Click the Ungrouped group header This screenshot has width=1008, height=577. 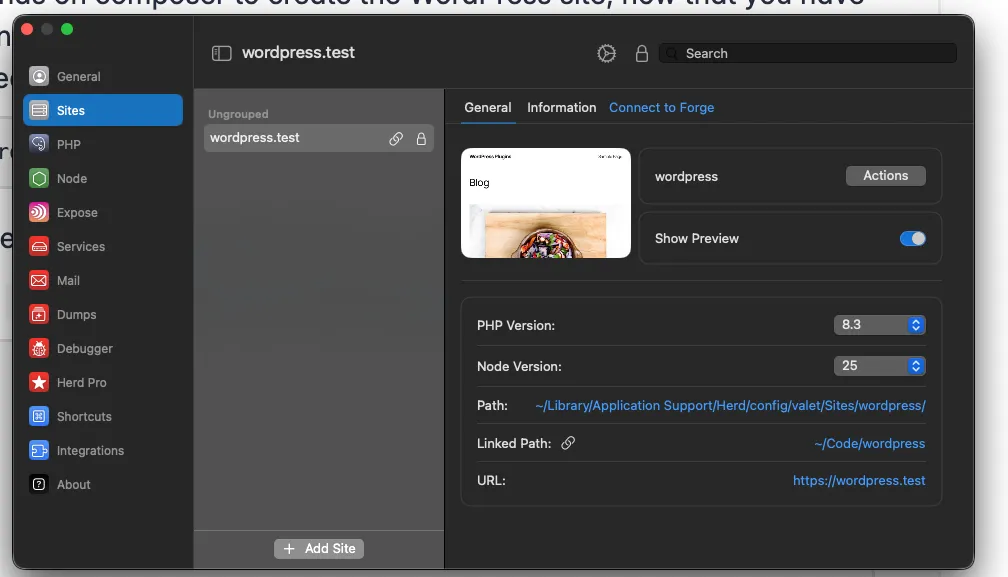click(238, 114)
